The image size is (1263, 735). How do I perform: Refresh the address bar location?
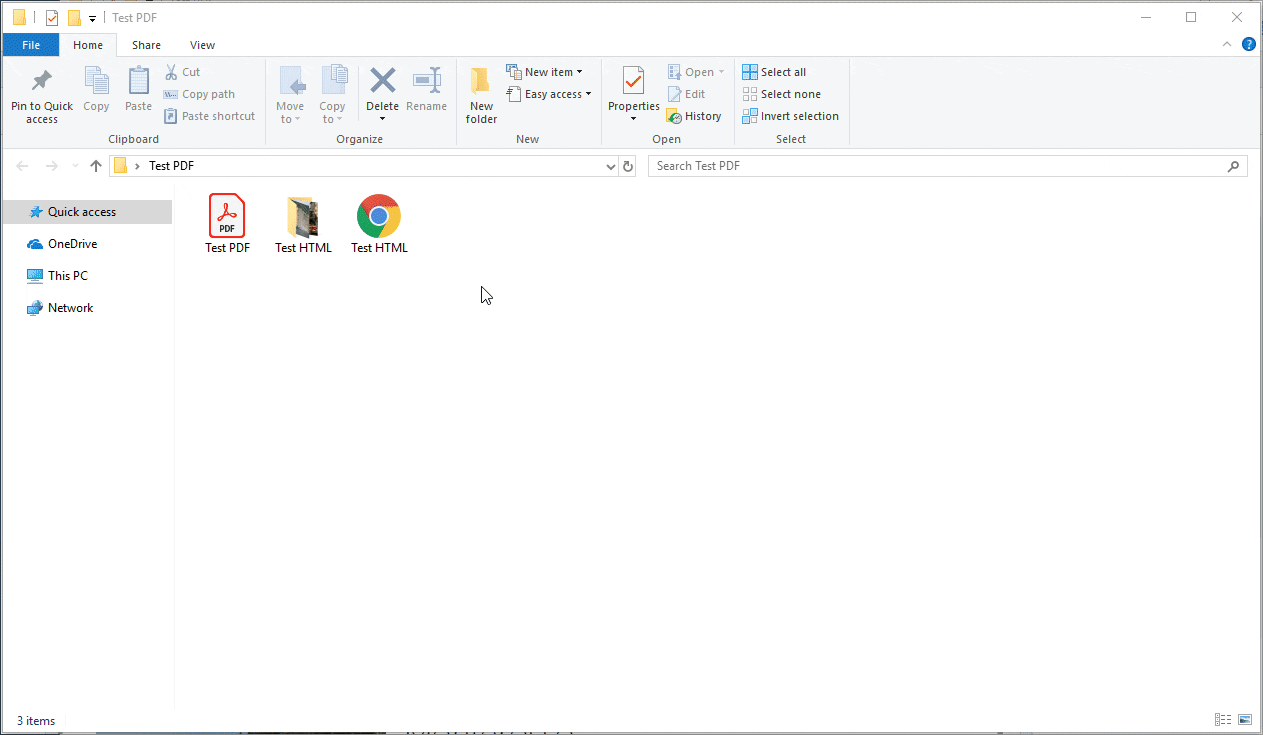(x=628, y=166)
